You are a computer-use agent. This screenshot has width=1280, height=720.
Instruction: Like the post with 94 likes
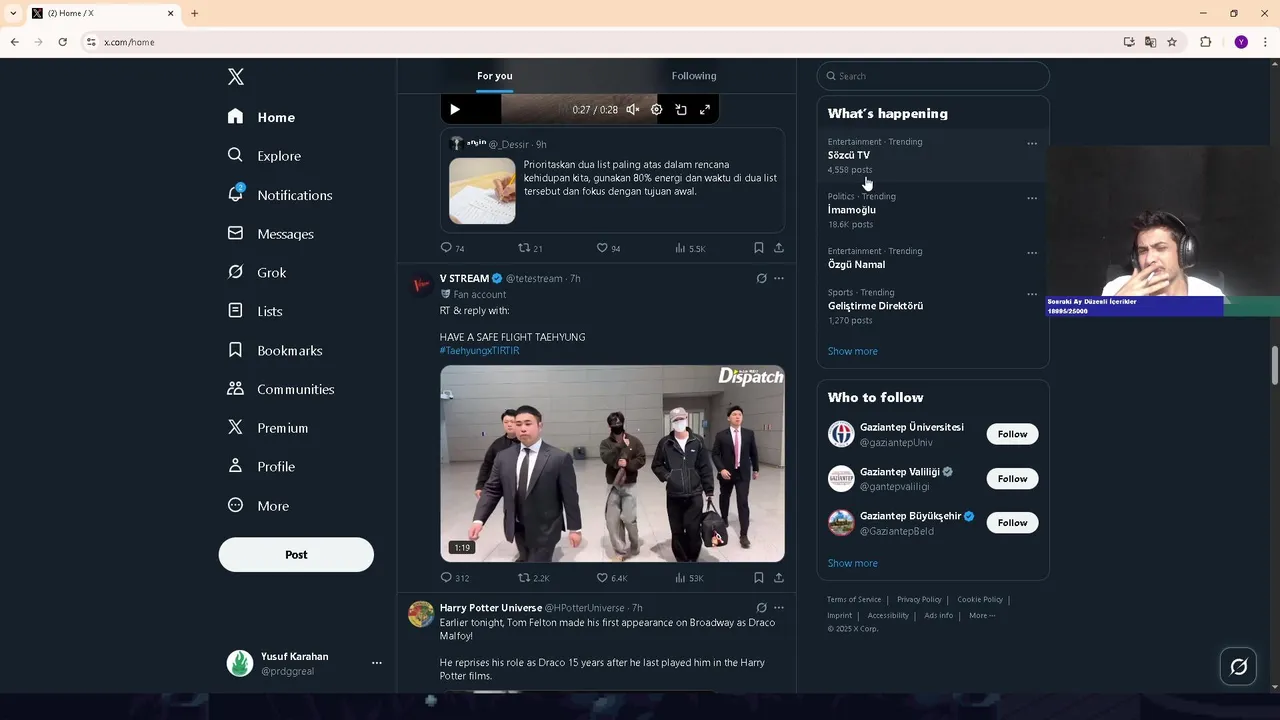point(609,248)
